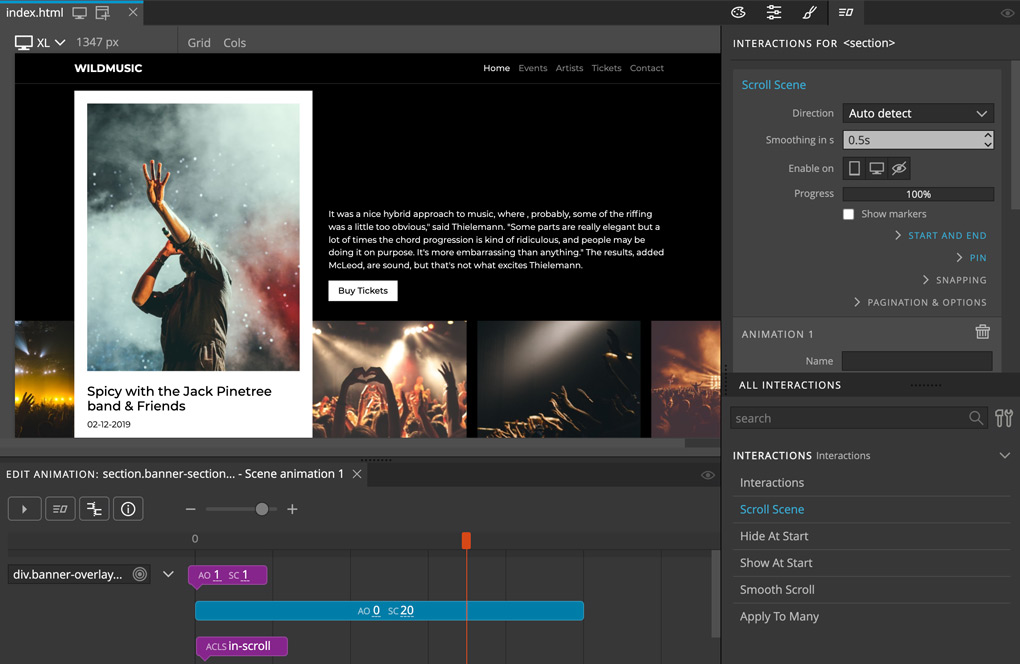Show animation info with the info icon
Viewport: 1020px width, 664px height.
[128, 509]
